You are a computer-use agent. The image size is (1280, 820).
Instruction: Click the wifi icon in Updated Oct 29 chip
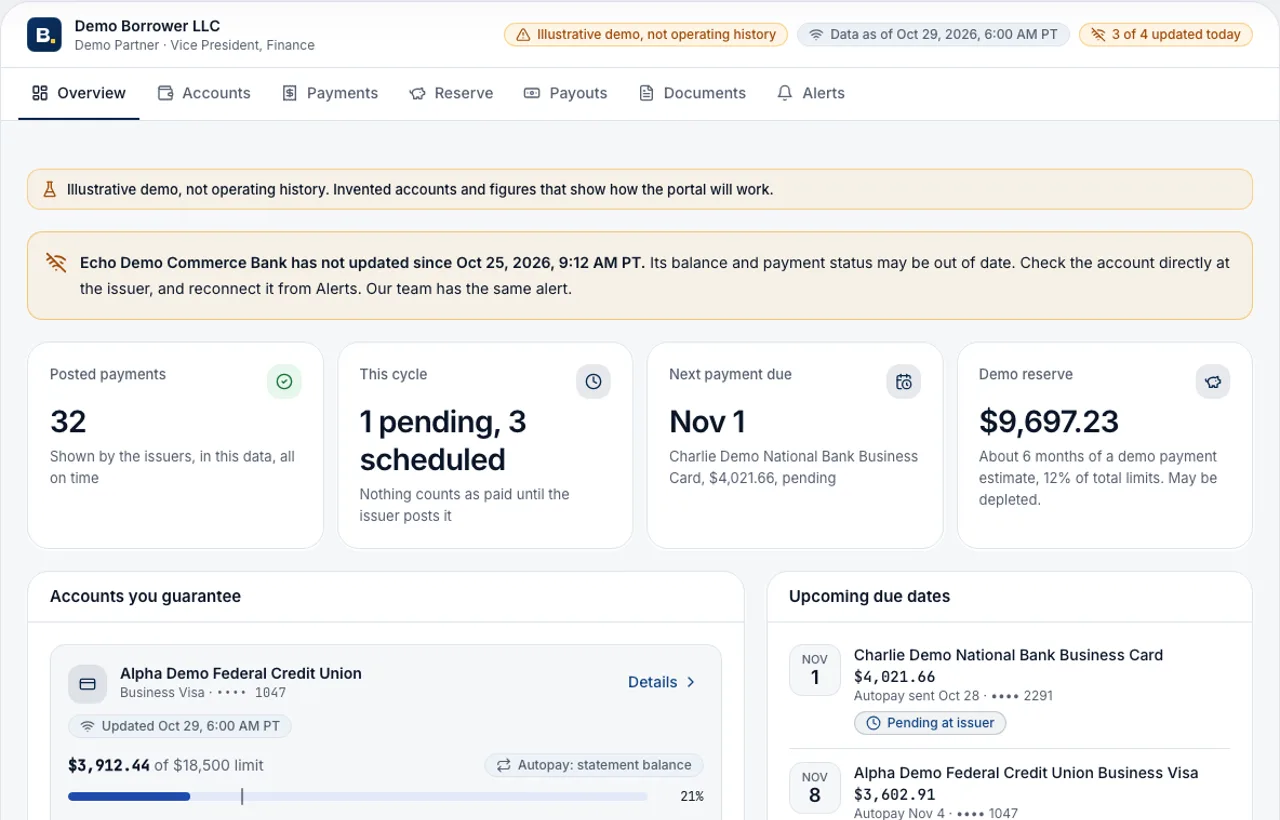(88, 726)
